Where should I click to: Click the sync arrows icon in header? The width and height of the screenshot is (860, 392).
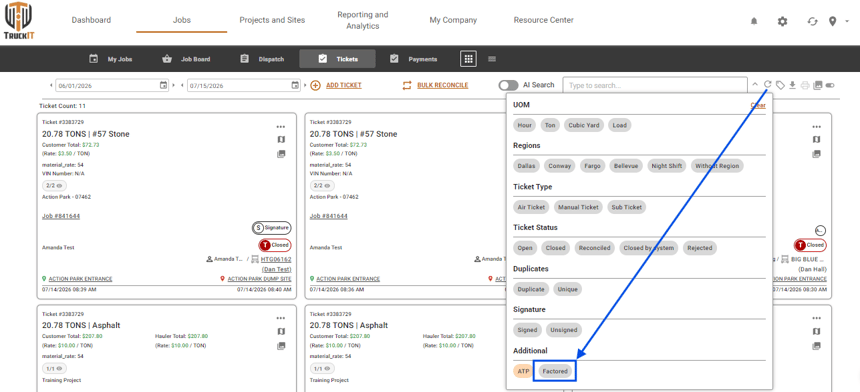point(812,21)
